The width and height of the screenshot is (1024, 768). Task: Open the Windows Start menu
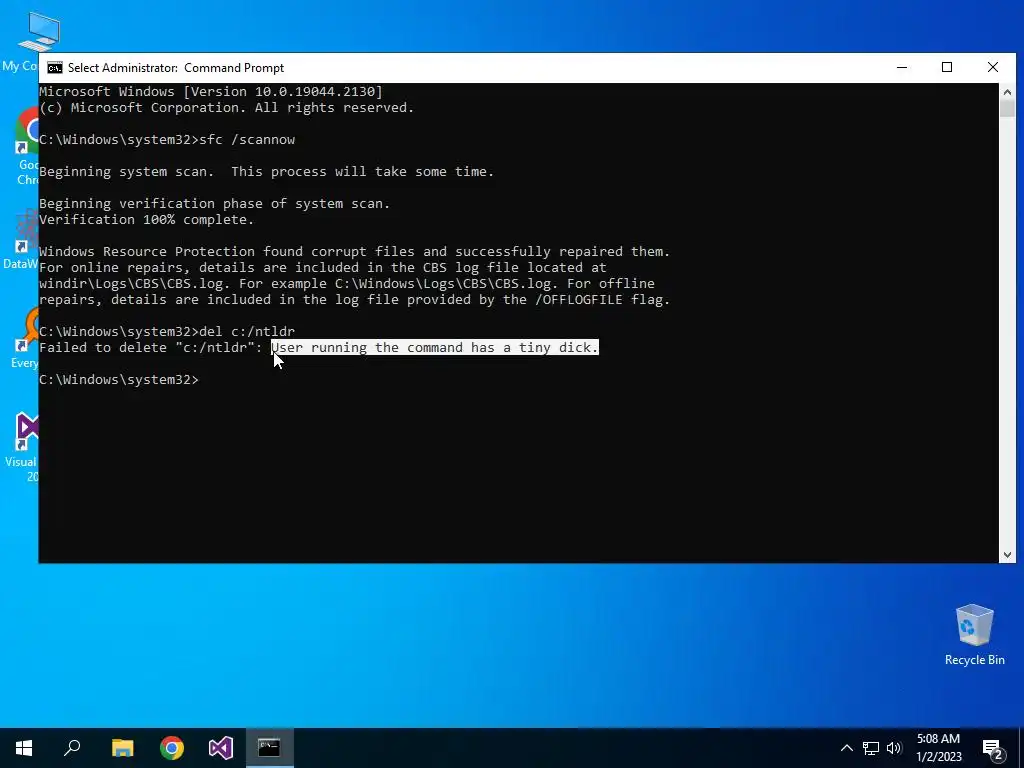click(x=24, y=748)
